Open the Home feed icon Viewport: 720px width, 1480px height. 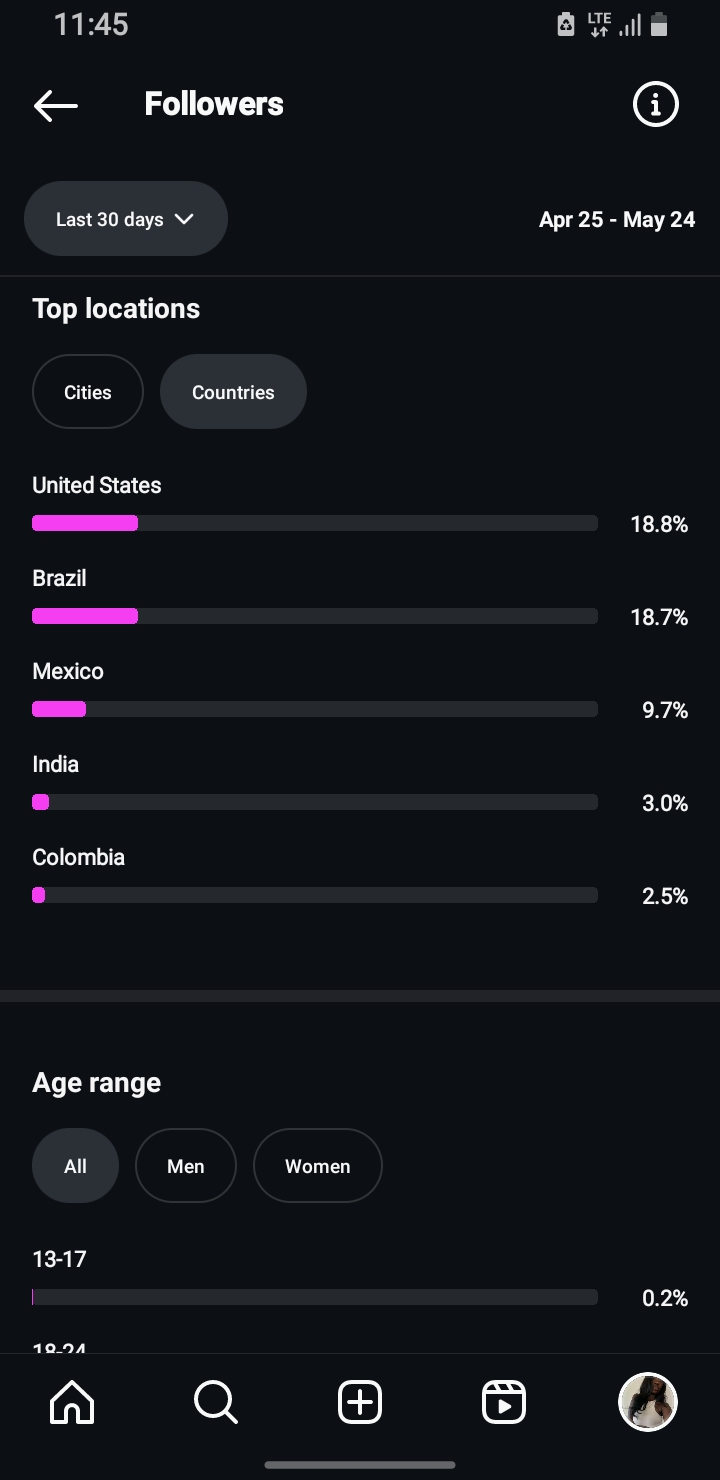click(x=72, y=1402)
